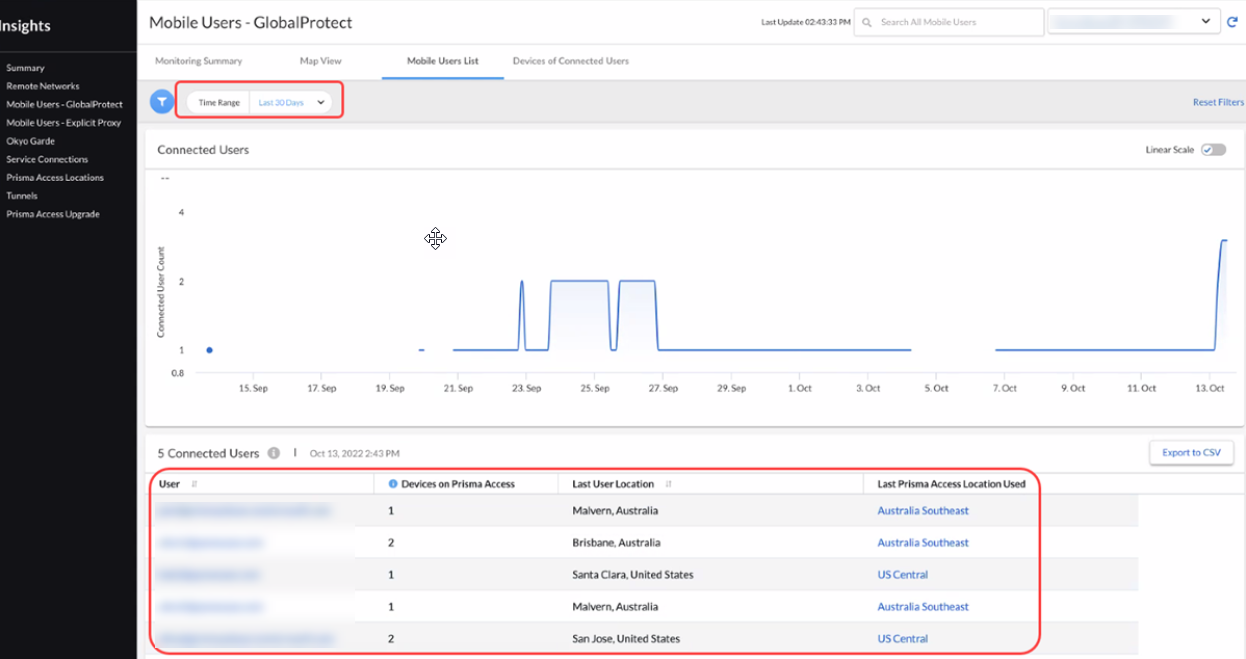This screenshot has width=1246, height=659.
Task: Select Devices of Connected Users tab
Action: click(x=570, y=61)
